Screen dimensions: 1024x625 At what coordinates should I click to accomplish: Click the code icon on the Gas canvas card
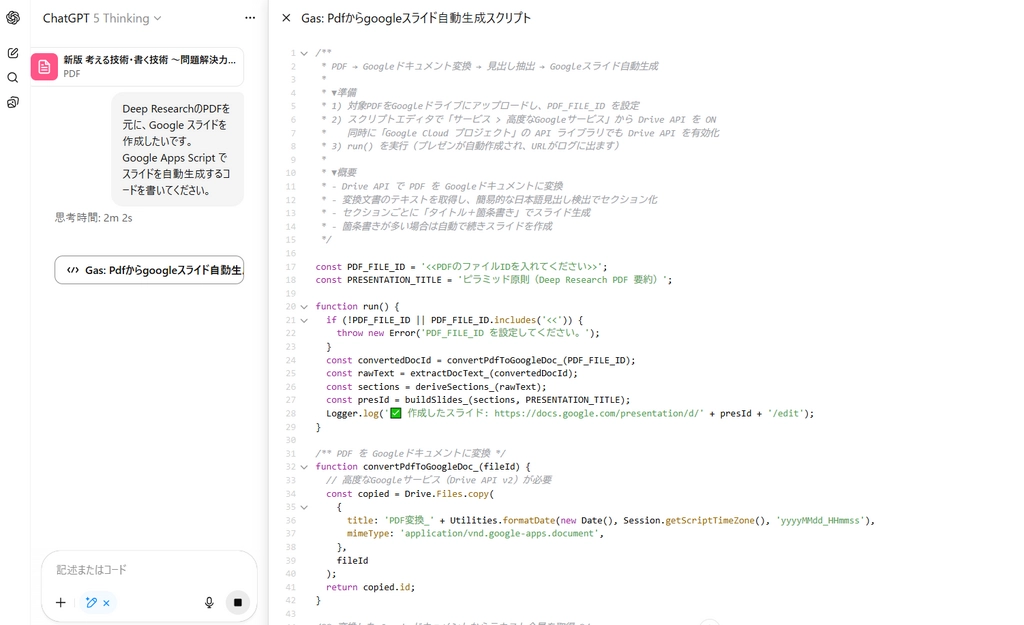click(73, 270)
